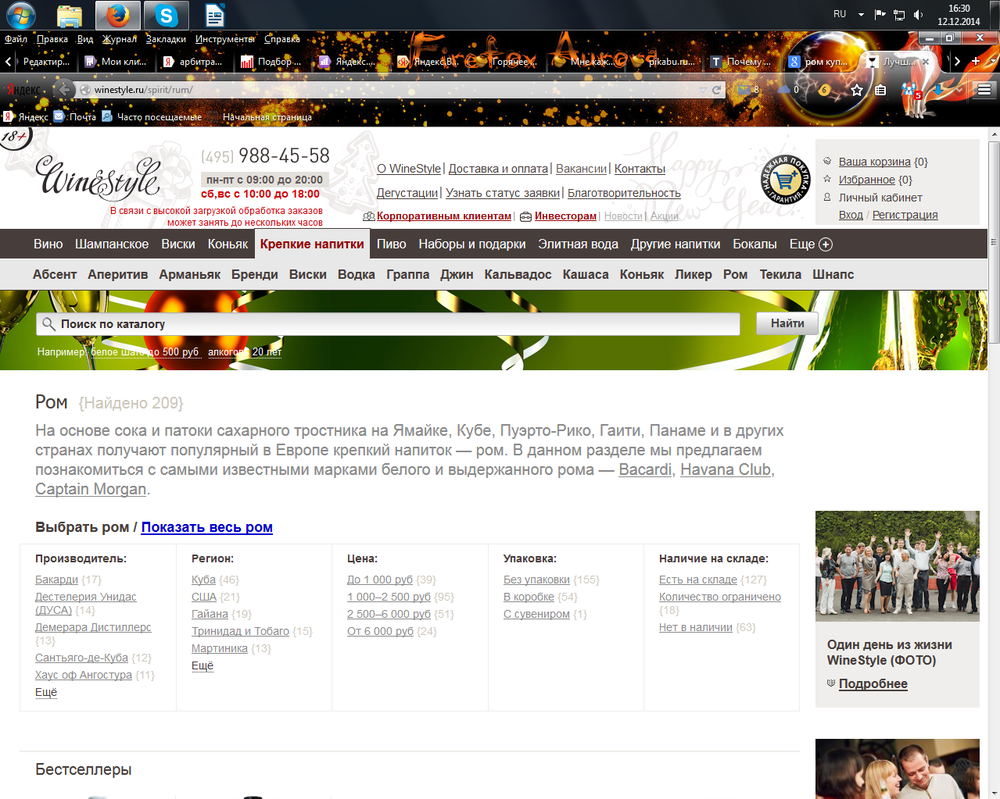1000x799 pixels.
Task: Filter by 'Есть на складе'
Action: pyautogui.click(x=698, y=580)
